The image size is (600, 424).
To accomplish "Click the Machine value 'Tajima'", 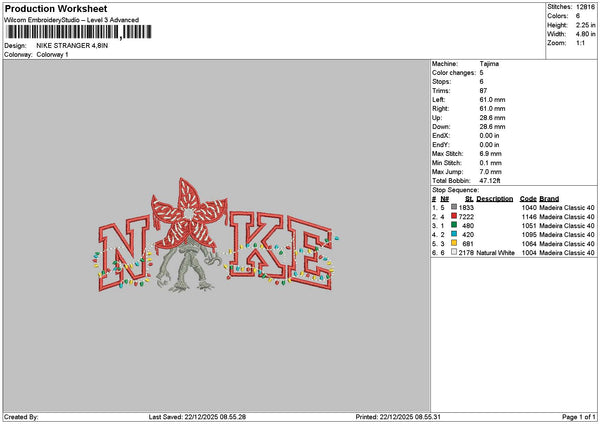I will tap(489, 64).
